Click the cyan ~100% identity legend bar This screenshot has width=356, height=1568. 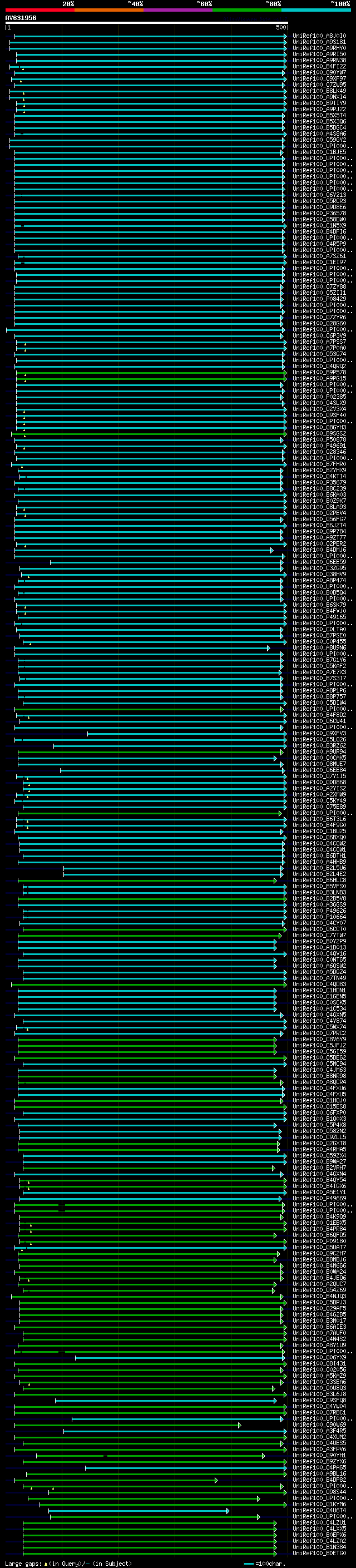tap(316, 10)
